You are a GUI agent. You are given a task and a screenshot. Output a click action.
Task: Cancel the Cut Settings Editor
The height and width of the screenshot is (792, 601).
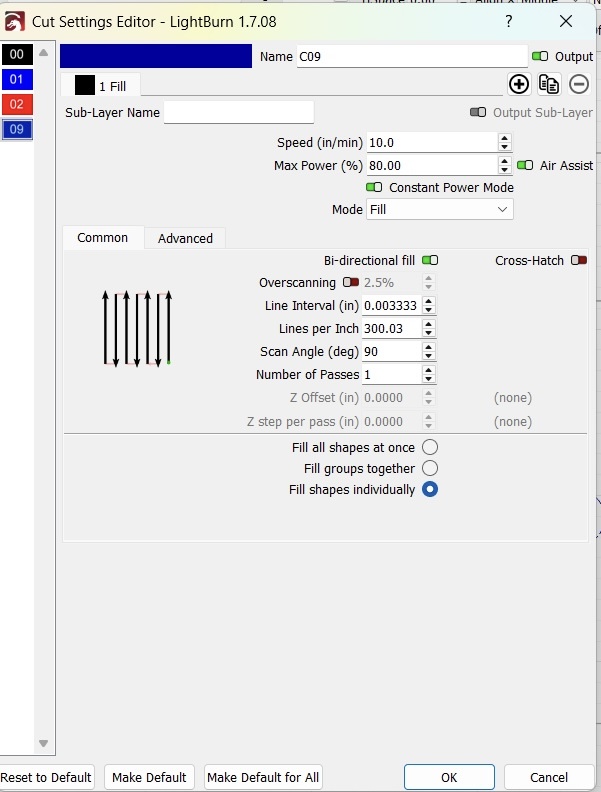click(x=548, y=777)
